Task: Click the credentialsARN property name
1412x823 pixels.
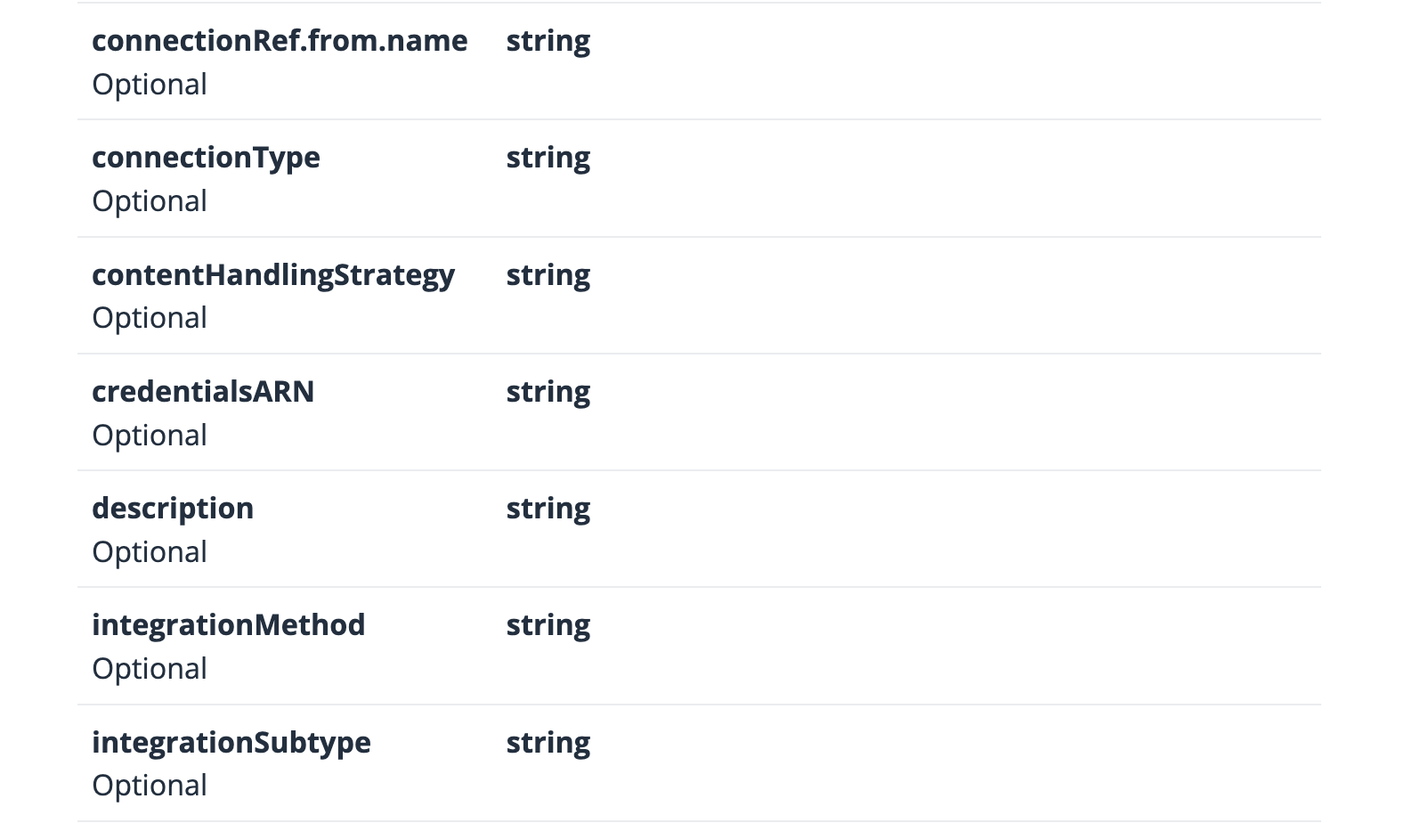Action: click(x=203, y=392)
